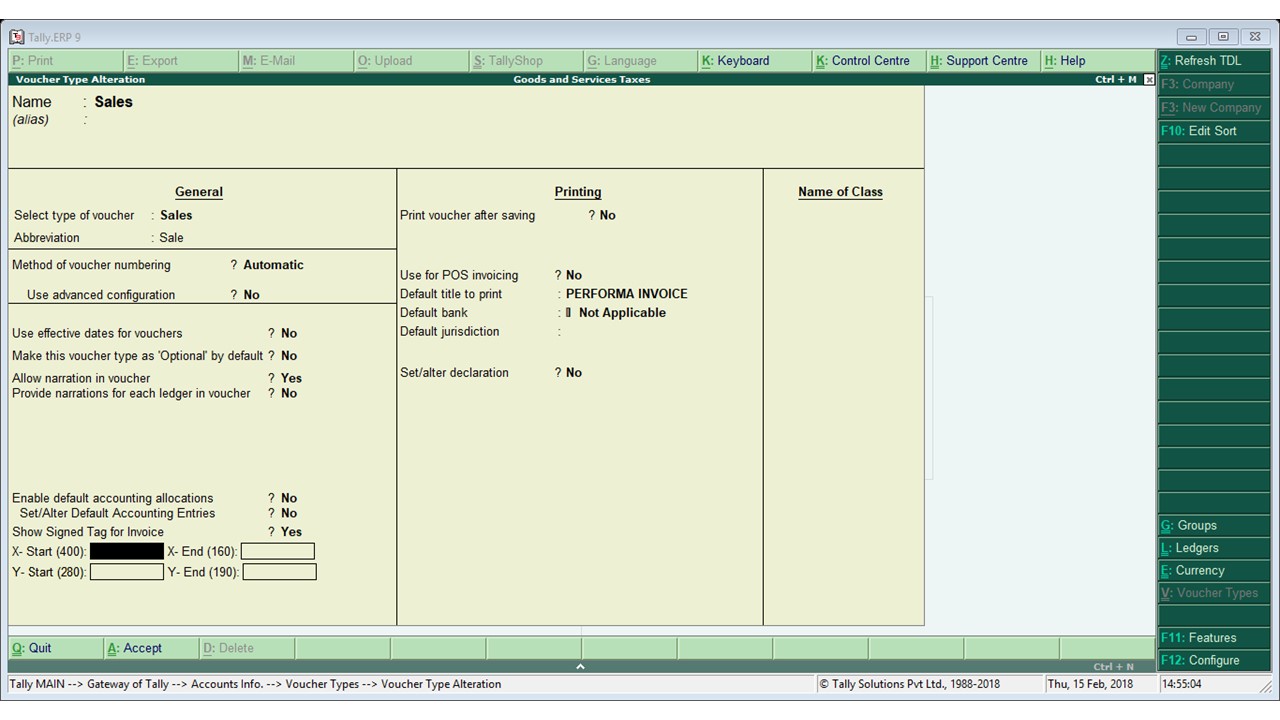
Task: Toggle 'Print voucher after saving' to Yes
Action: tap(607, 215)
